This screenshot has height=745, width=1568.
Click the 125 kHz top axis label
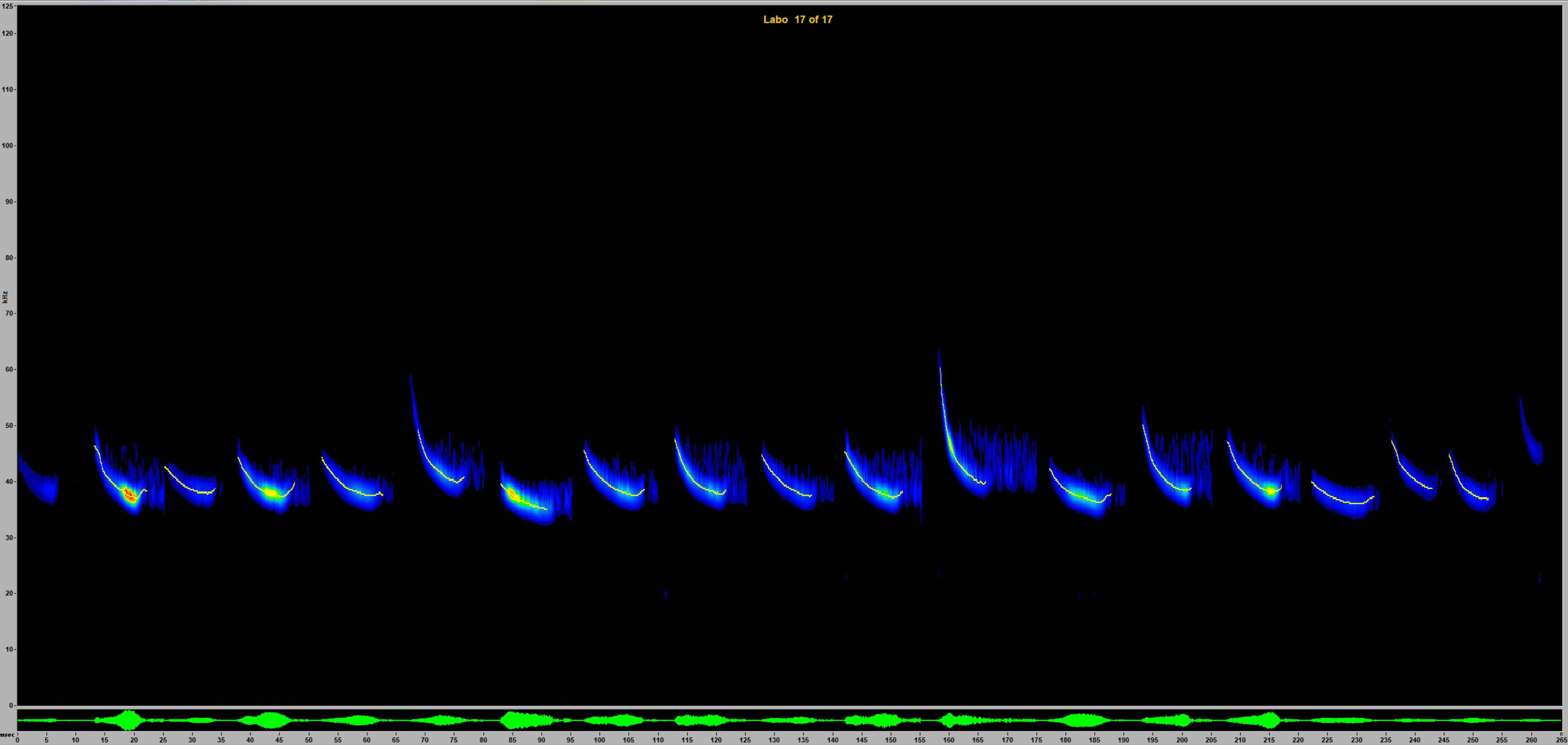[x=7, y=6]
